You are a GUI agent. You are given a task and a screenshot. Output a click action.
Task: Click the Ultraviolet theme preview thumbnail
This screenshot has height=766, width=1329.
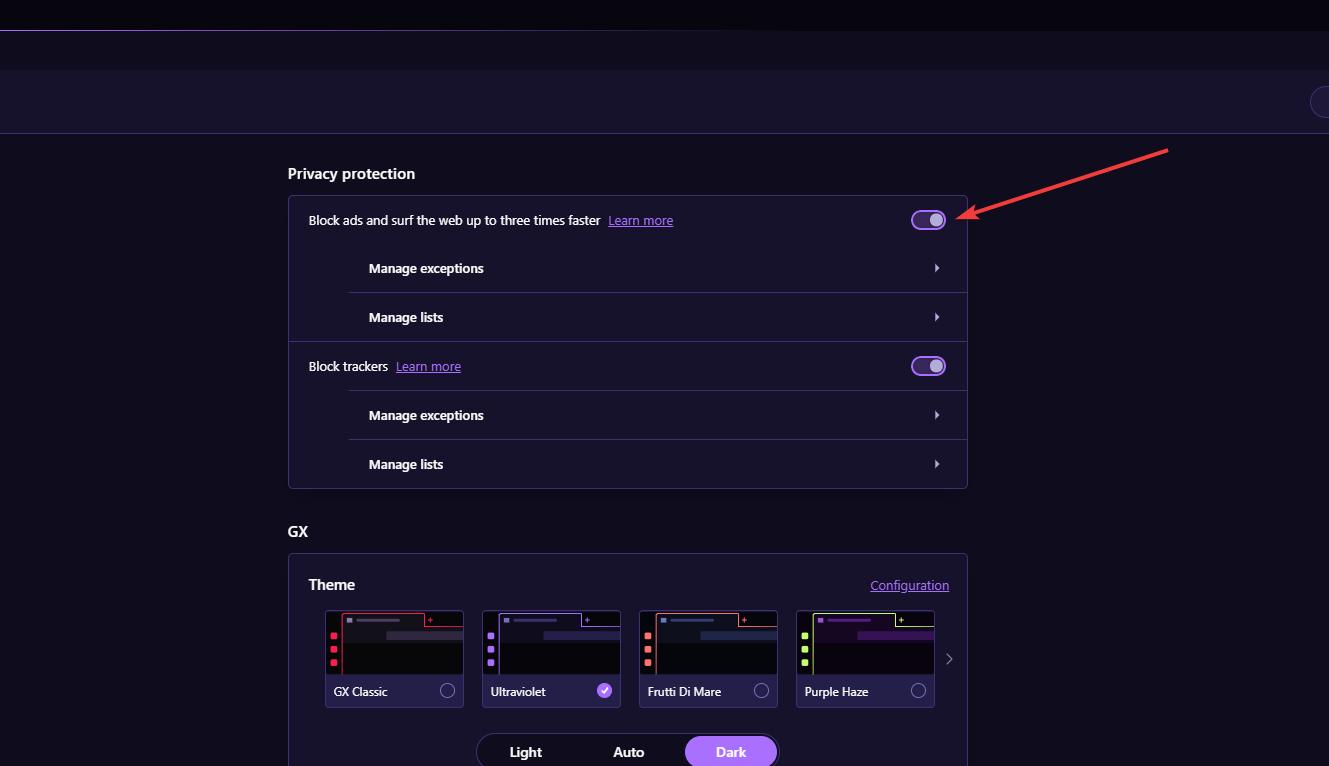pyautogui.click(x=551, y=643)
